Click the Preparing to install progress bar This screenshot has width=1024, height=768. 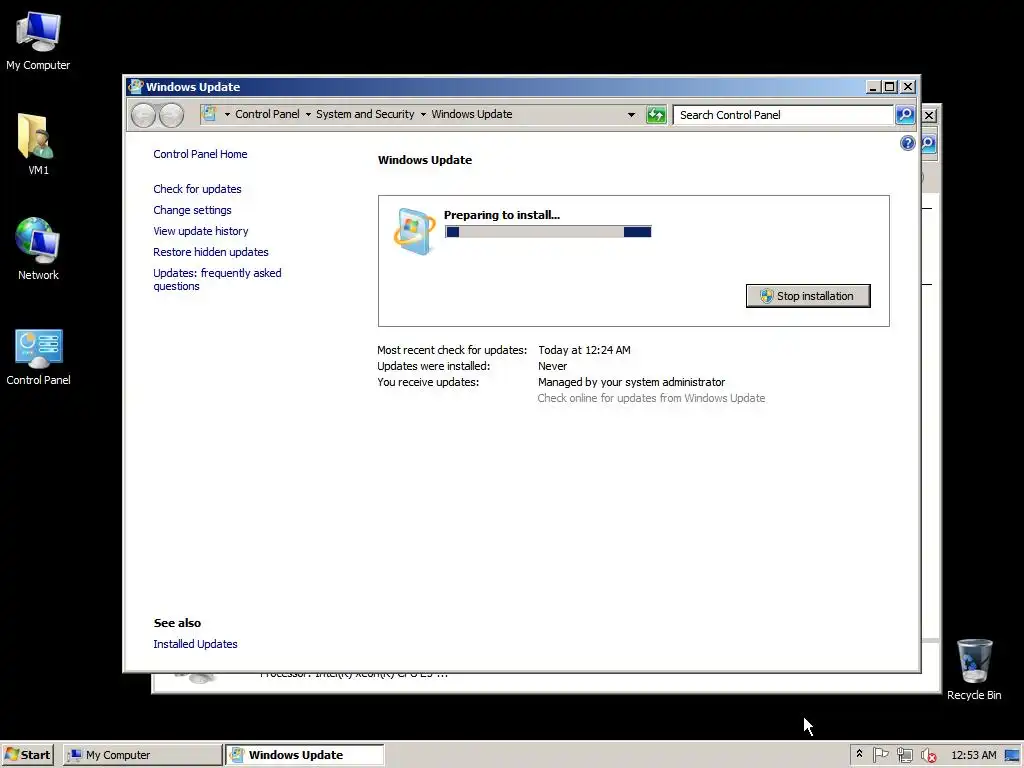coord(548,232)
